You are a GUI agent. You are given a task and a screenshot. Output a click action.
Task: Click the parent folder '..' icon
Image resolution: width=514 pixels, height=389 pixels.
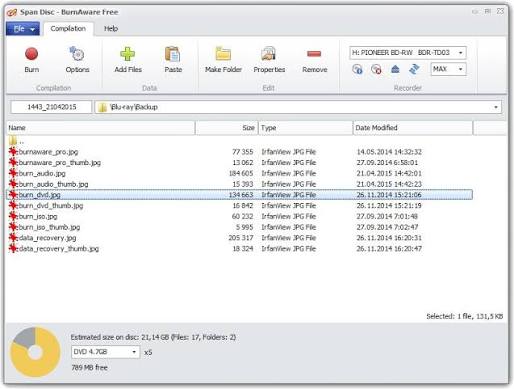click(x=13, y=140)
